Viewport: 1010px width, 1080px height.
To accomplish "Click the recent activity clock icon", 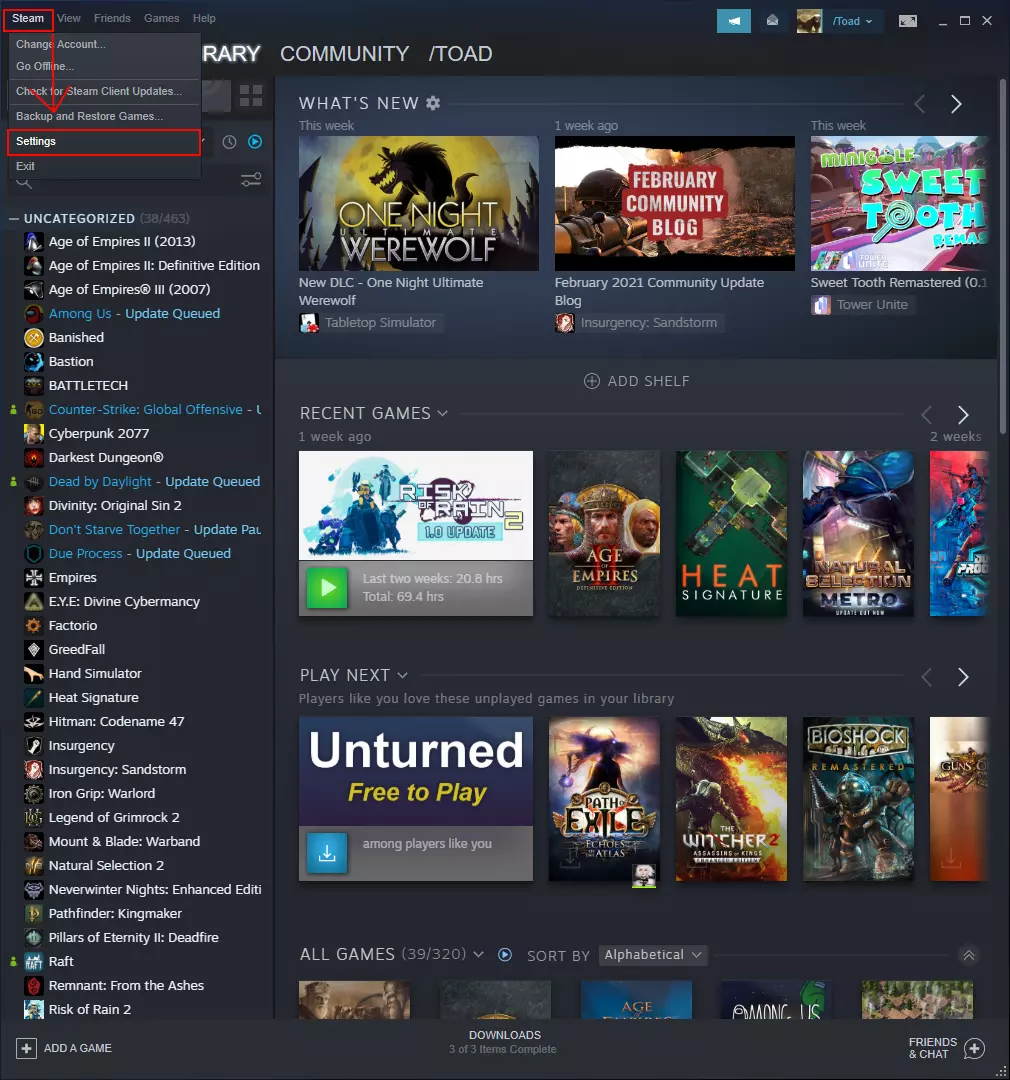I will (229, 142).
